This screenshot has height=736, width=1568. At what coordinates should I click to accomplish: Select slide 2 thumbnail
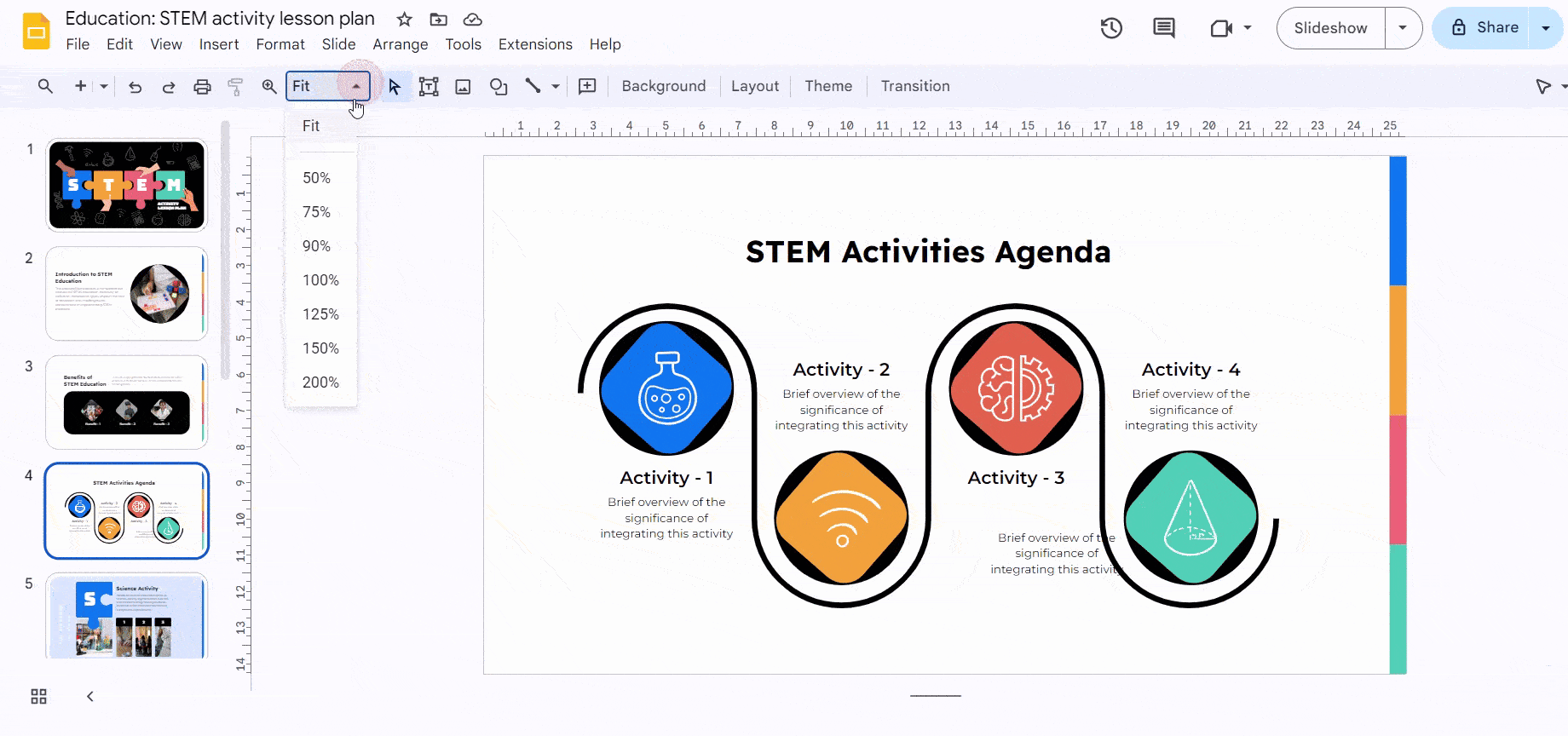pyautogui.click(x=126, y=294)
